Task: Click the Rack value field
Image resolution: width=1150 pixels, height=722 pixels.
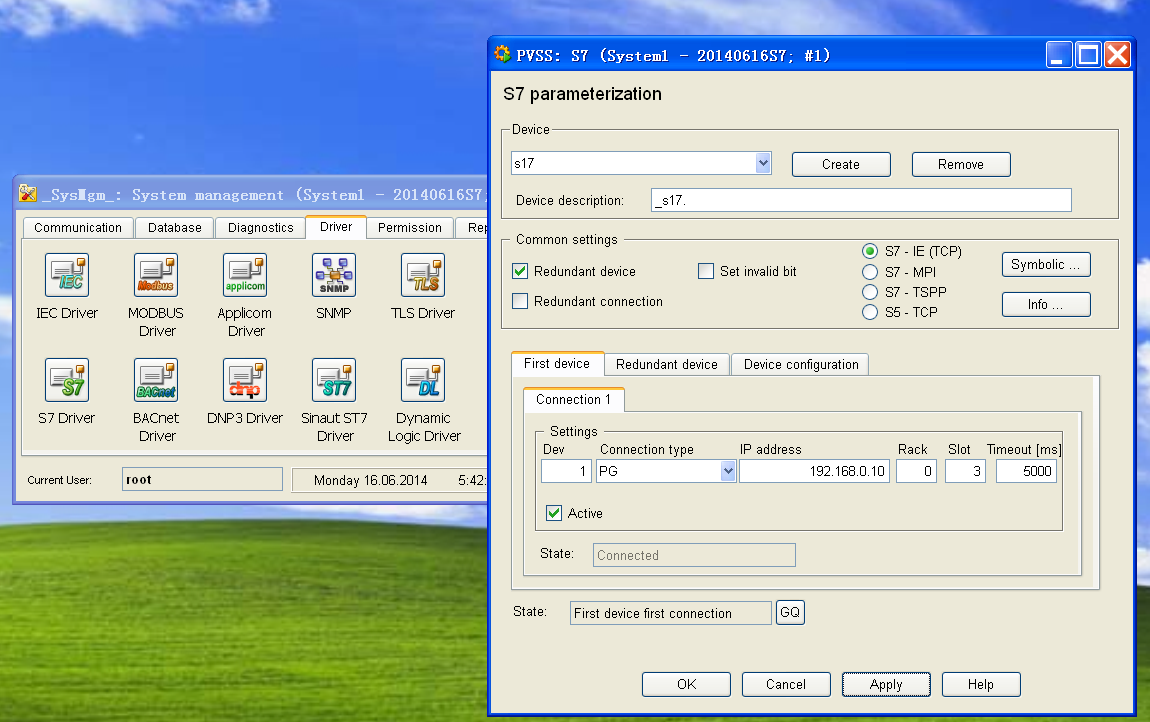Action: click(916, 471)
